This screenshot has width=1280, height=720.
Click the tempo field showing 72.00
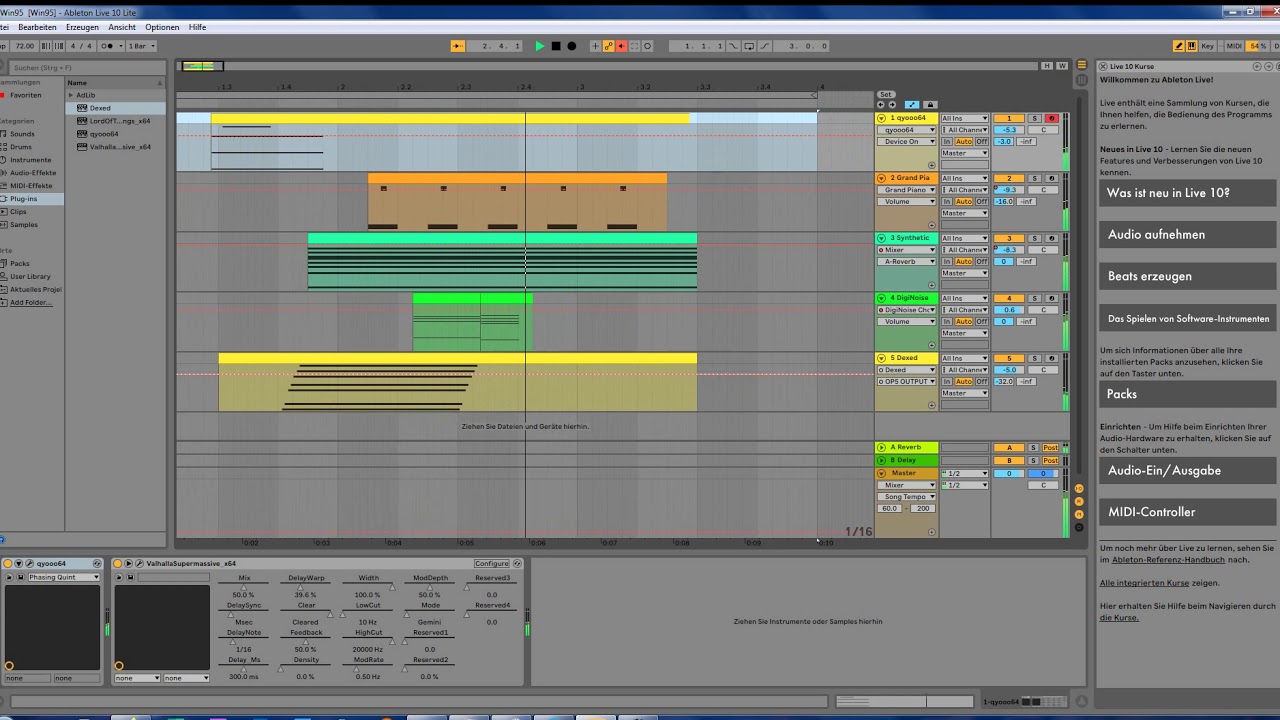pos(25,46)
